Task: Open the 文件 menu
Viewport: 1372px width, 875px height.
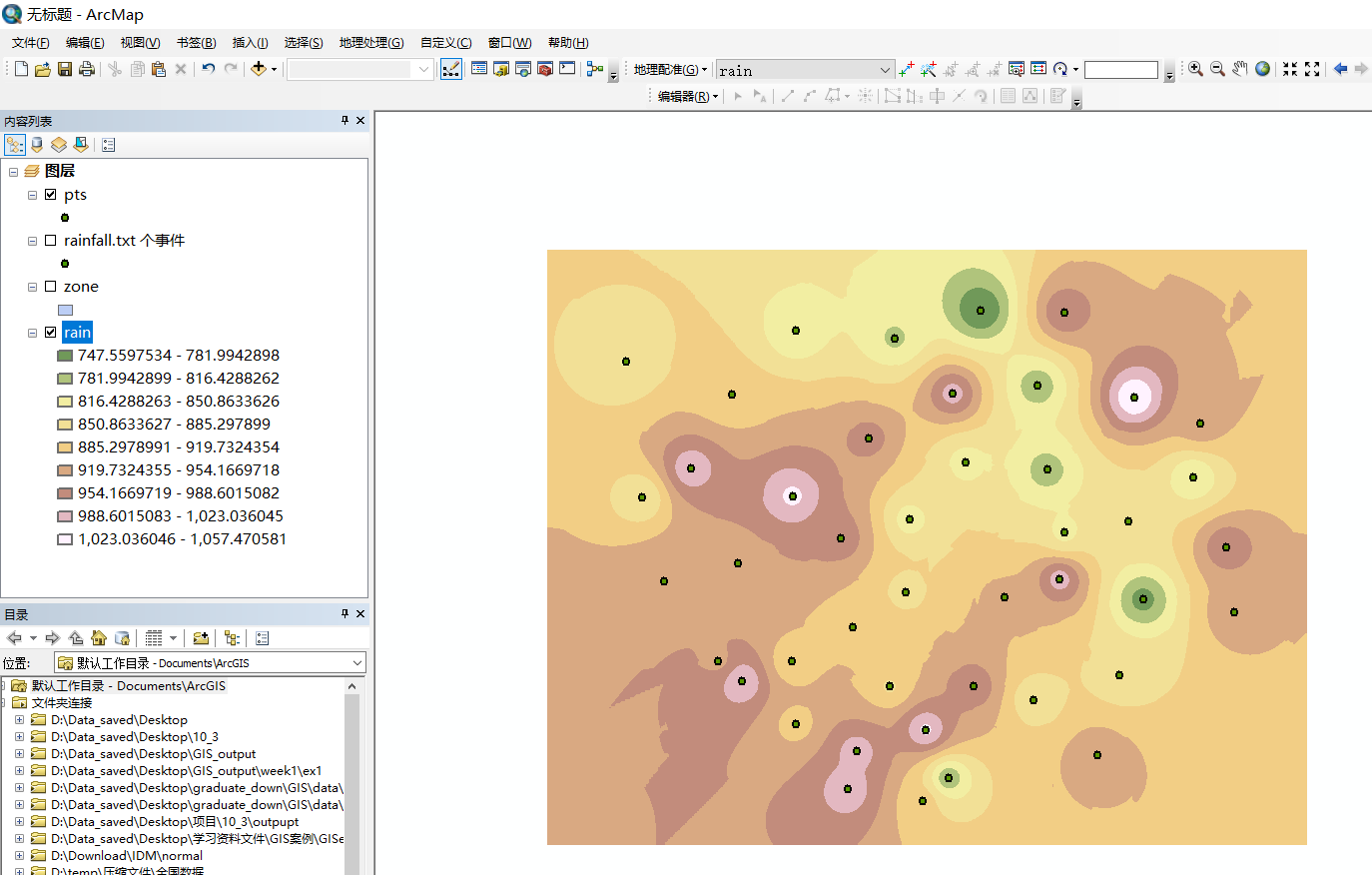Action: 31,43
